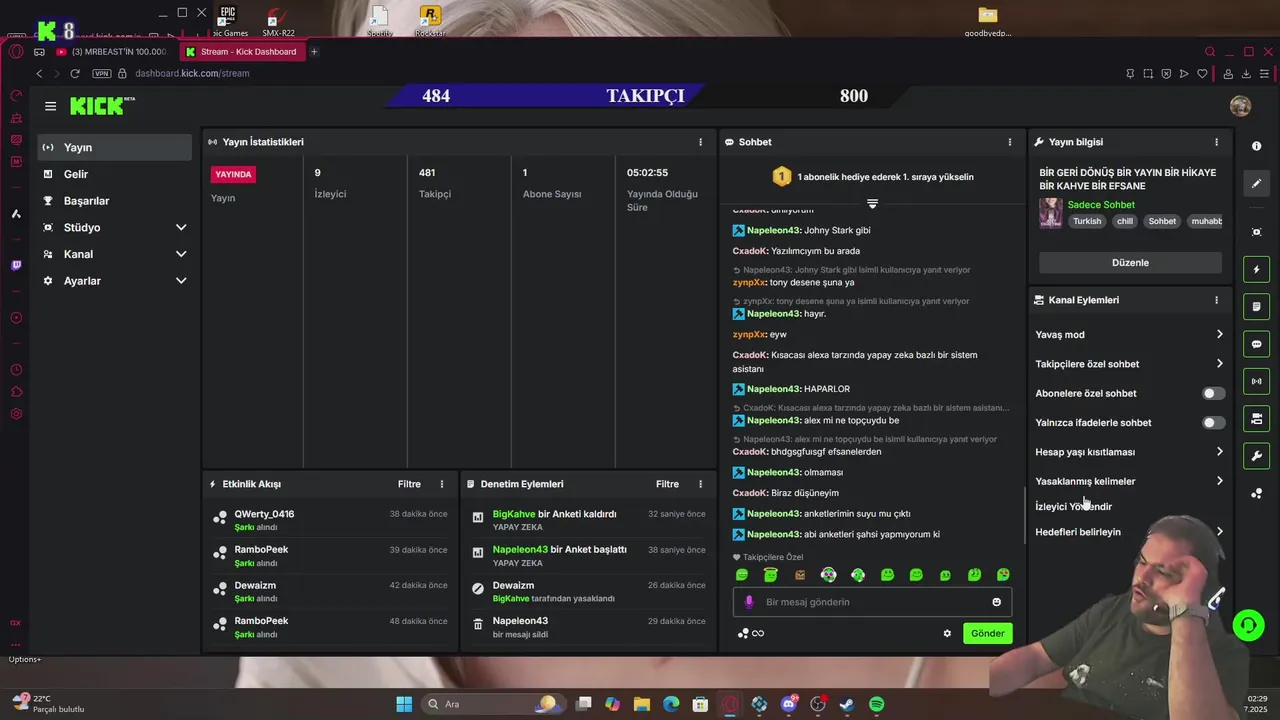
Task: Click the Sadece Sohbet category link
Action: pos(1101,205)
